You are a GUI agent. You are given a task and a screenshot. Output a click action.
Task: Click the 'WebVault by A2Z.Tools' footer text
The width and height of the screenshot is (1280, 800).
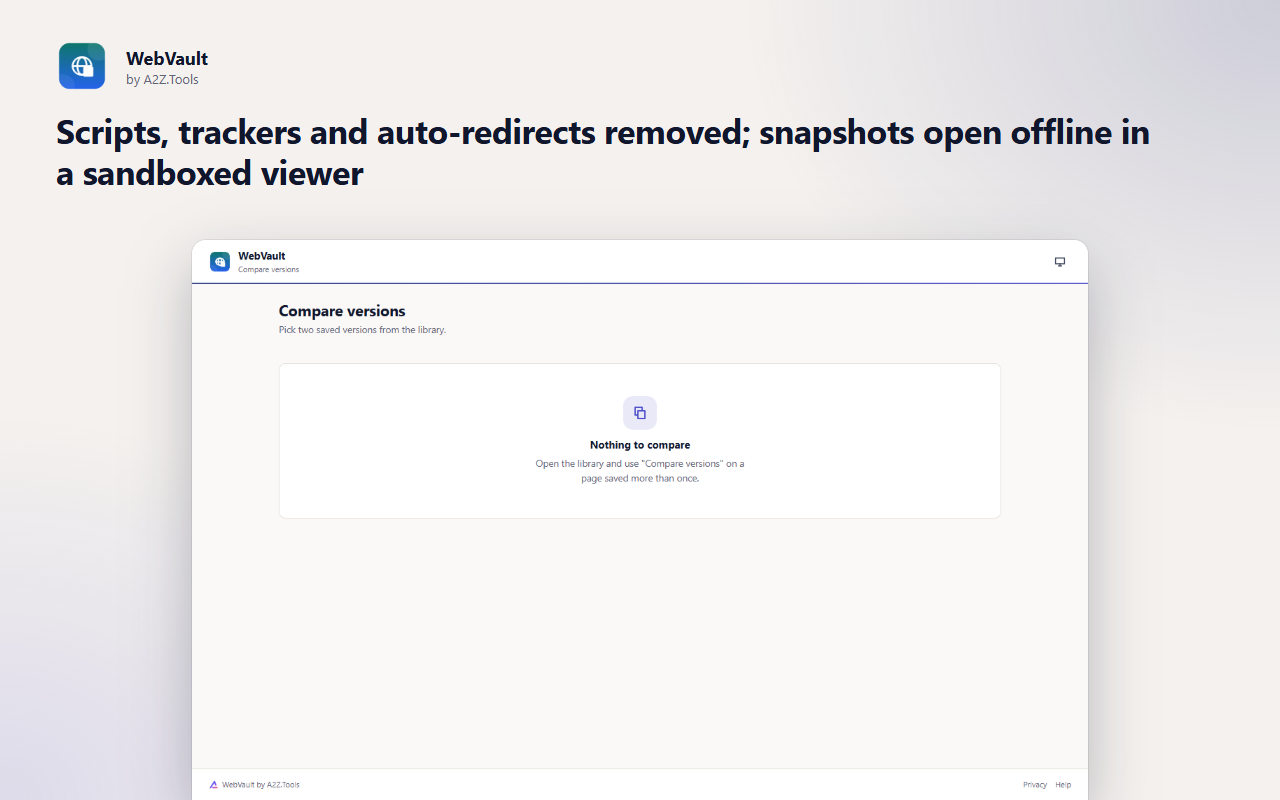261,785
